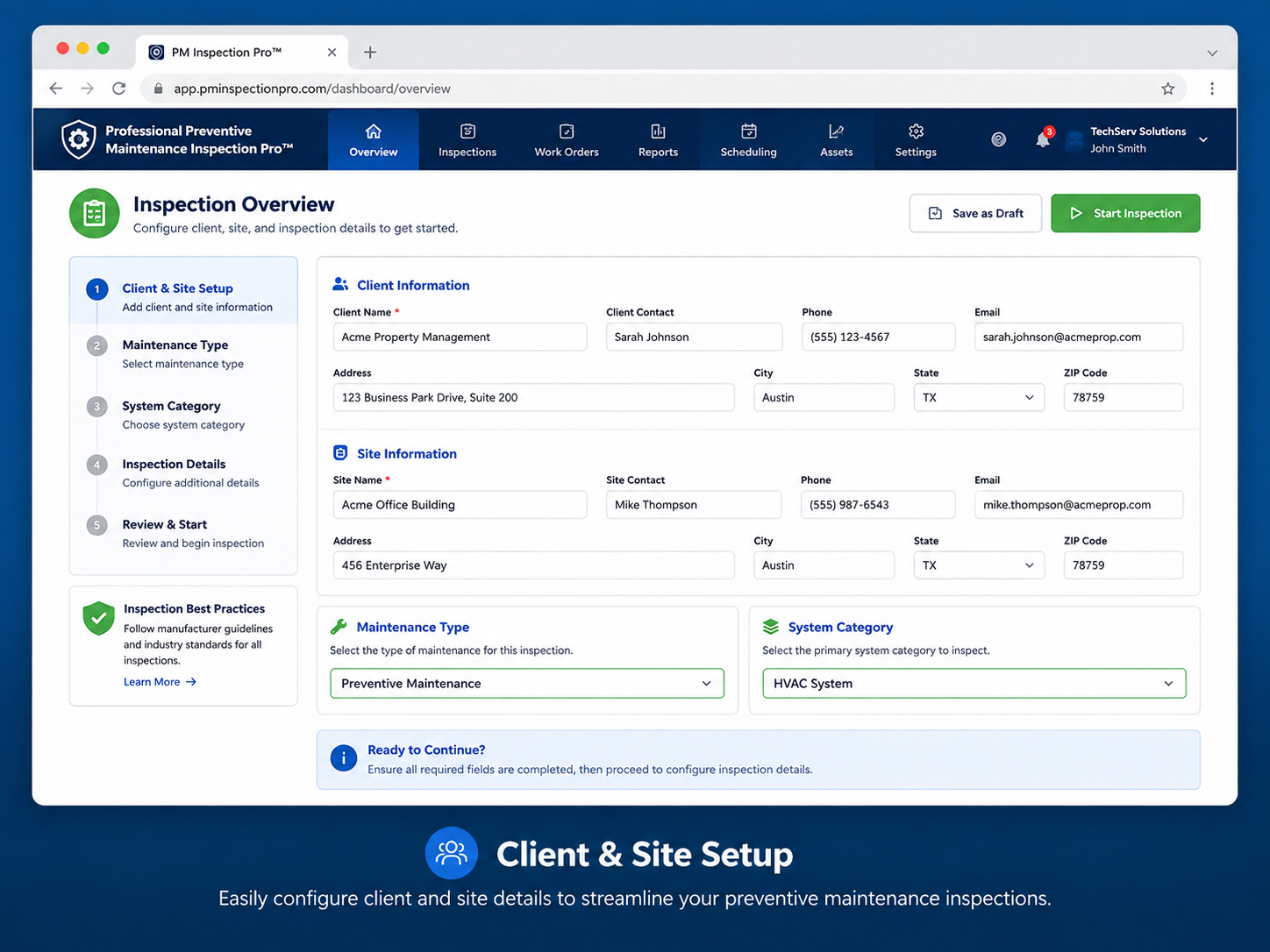Open the Preventive Maintenance dropdown

[527, 684]
